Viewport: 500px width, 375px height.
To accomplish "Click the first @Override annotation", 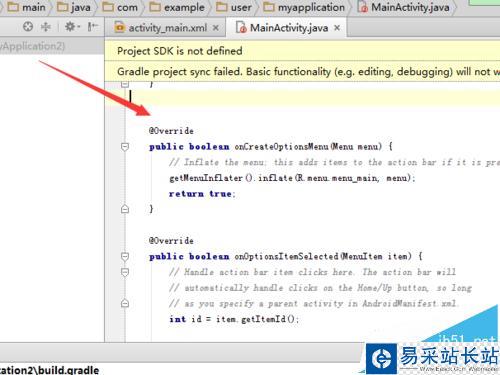I will [171, 131].
